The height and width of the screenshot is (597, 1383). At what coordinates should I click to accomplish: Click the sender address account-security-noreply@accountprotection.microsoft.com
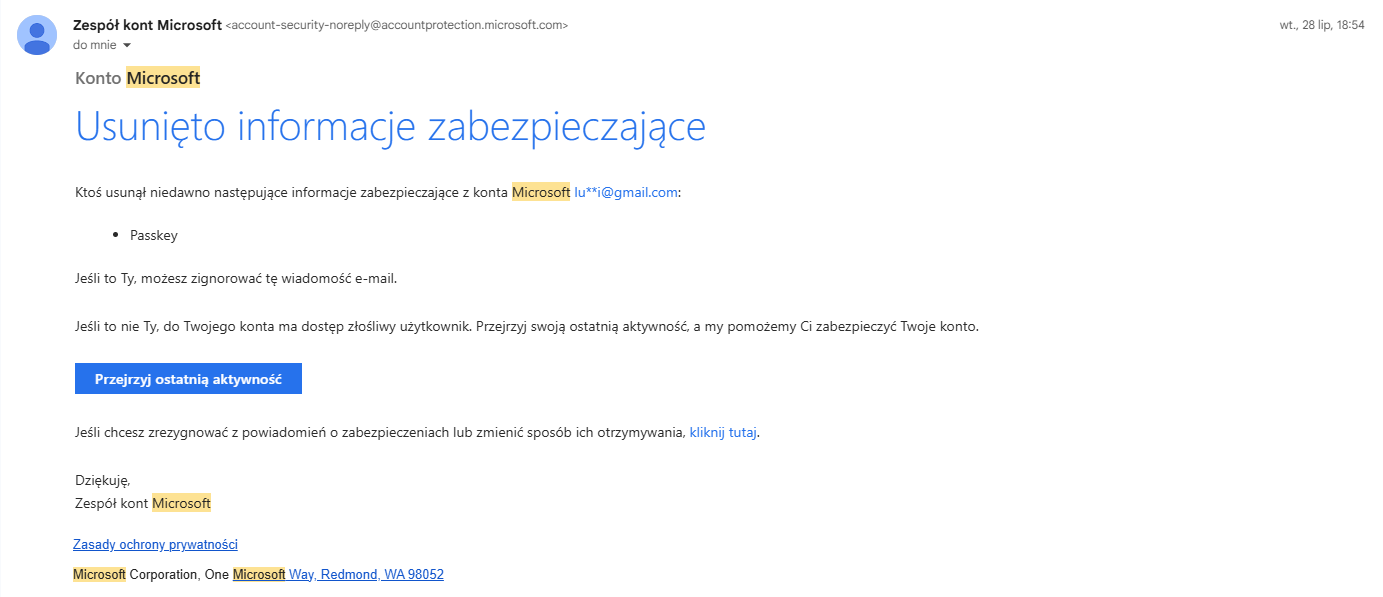(x=397, y=26)
